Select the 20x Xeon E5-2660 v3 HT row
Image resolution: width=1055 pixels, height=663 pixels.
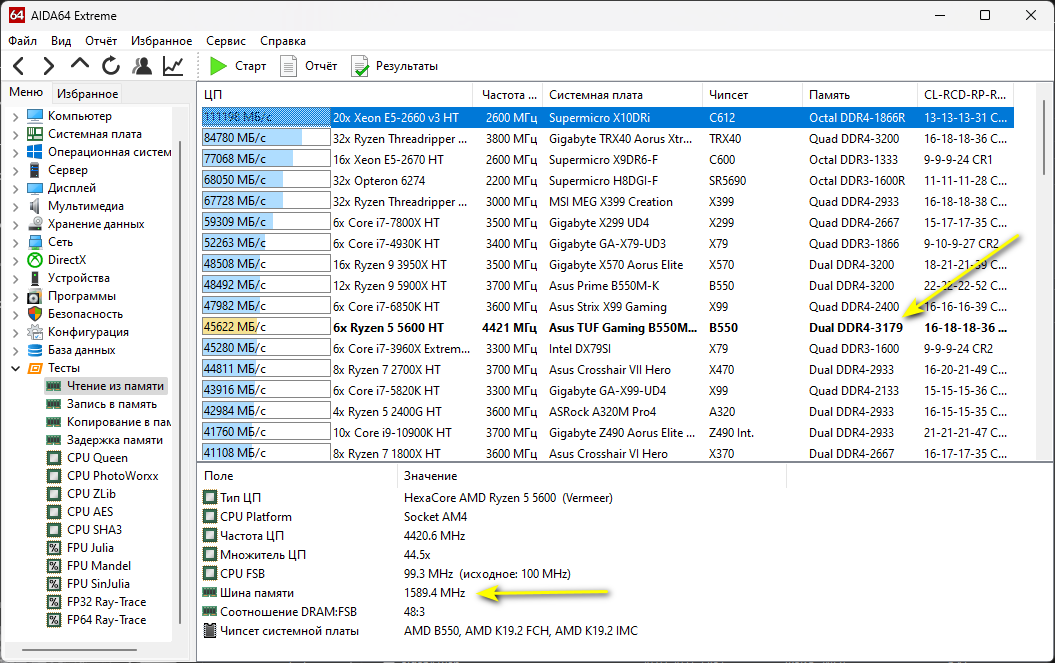point(608,118)
